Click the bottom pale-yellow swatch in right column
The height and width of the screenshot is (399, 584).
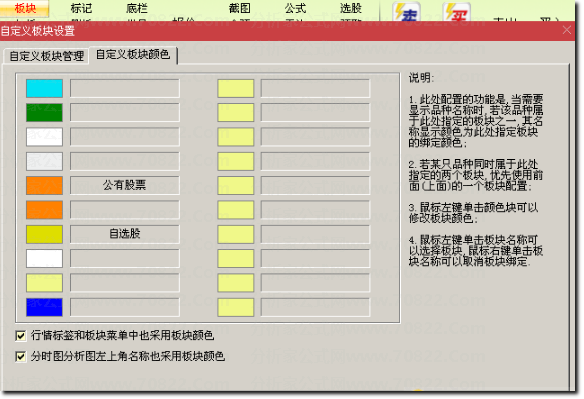click(236, 307)
